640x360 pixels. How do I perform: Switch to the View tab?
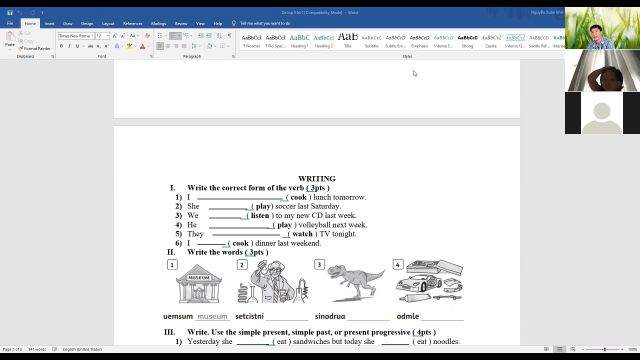200,24
